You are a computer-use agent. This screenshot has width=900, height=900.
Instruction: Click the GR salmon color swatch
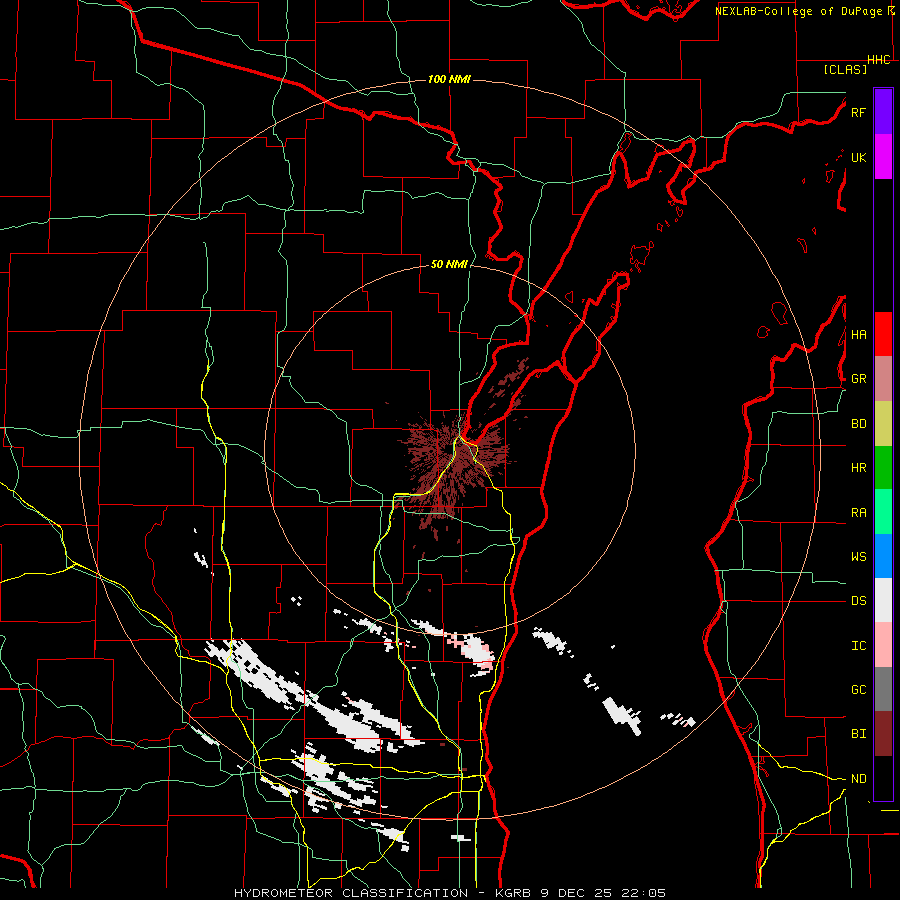[883, 378]
